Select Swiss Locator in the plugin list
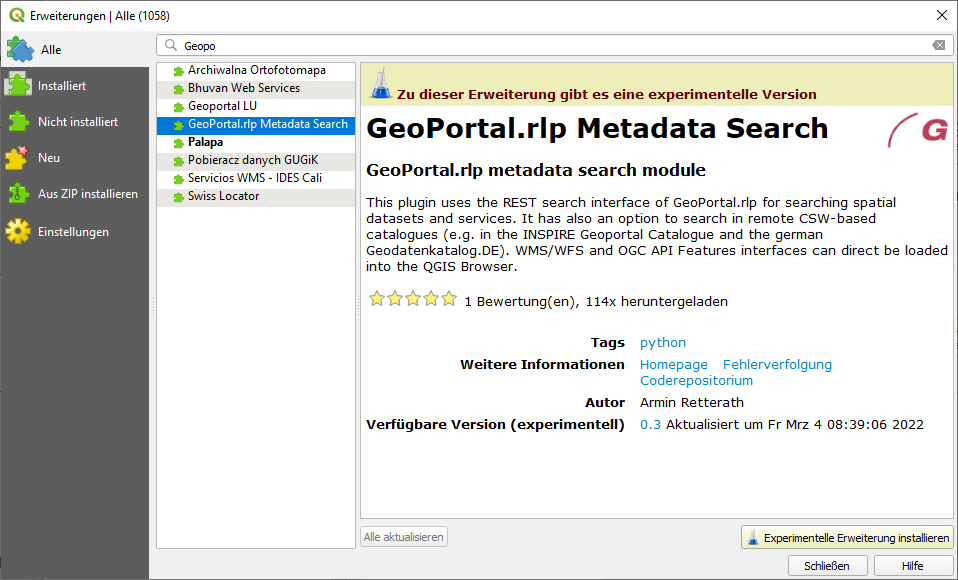Image resolution: width=958 pixels, height=580 pixels. point(256,197)
